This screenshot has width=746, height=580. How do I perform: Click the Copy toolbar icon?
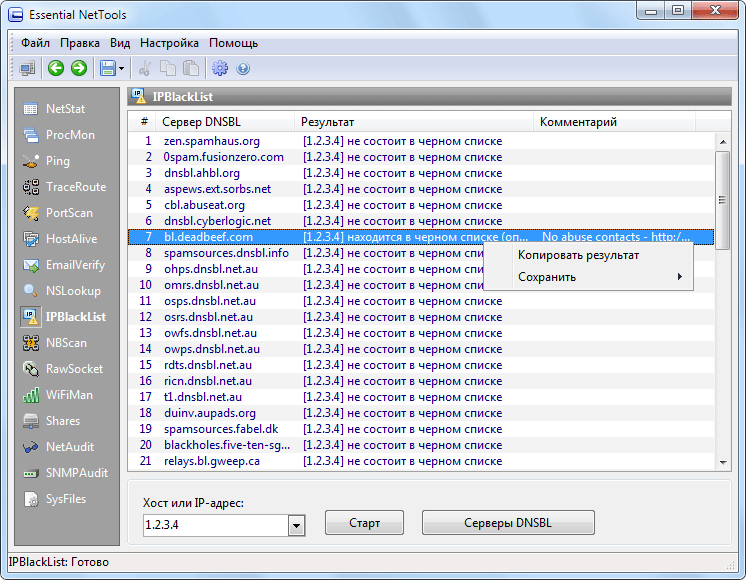point(168,69)
